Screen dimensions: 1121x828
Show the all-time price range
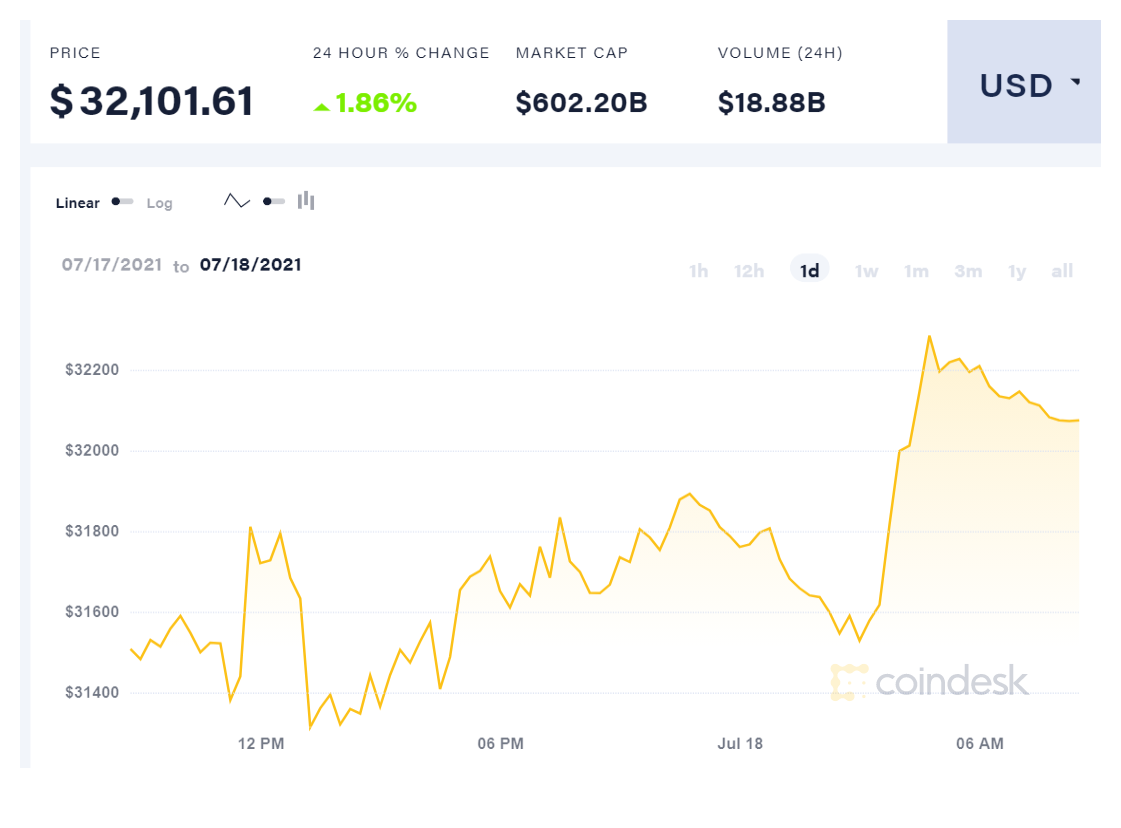click(x=1062, y=271)
